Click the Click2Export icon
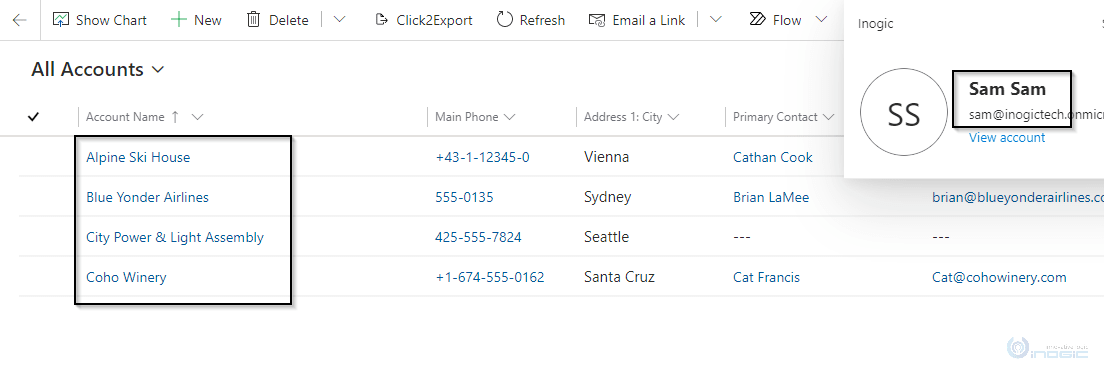1104x373 pixels. [x=382, y=20]
